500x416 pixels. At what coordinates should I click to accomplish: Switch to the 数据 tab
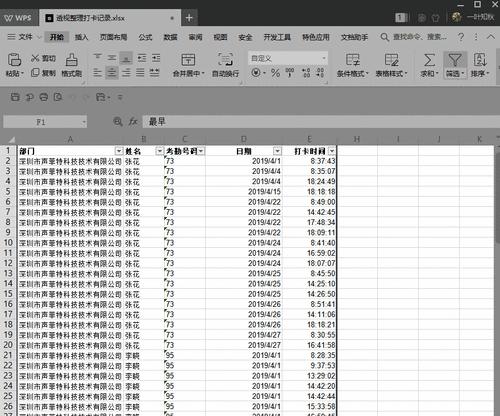pos(170,37)
